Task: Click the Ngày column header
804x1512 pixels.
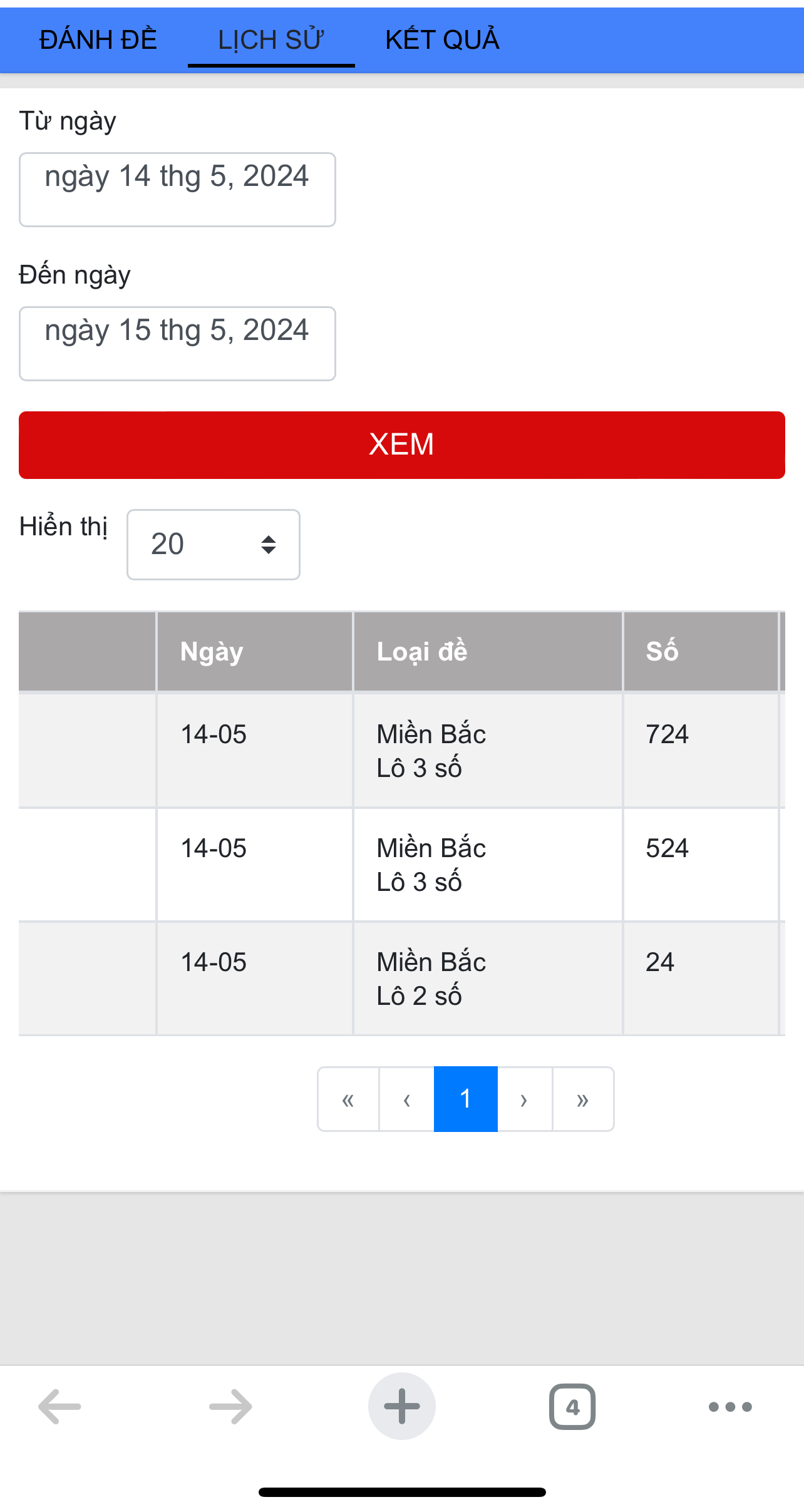Action: pyautogui.click(x=212, y=652)
